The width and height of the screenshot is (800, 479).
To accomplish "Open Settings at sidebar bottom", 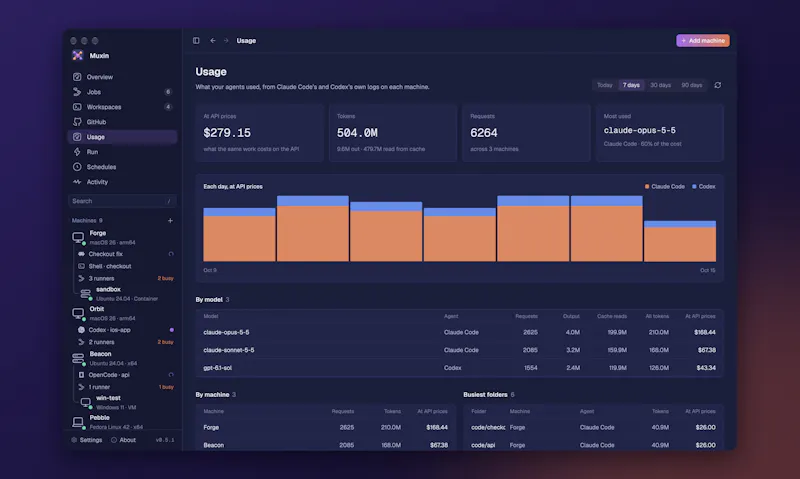I will click(87, 440).
